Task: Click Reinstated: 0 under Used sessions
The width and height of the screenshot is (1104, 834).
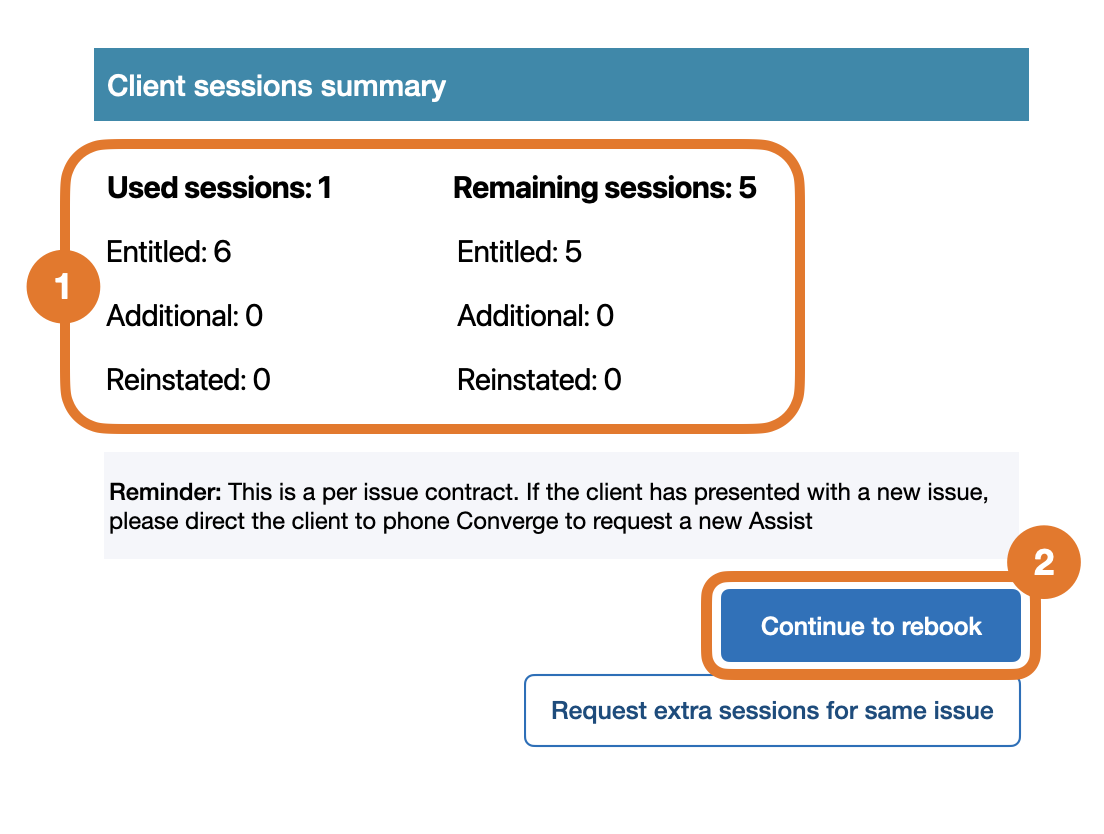Action: 188,380
